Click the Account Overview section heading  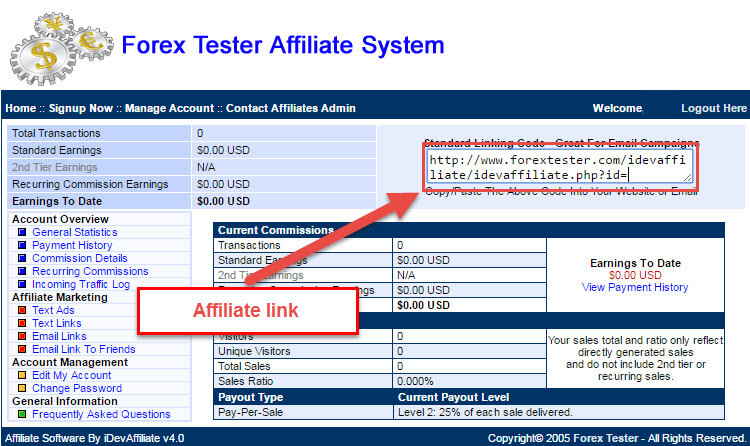pyautogui.click(x=60, y=219)
